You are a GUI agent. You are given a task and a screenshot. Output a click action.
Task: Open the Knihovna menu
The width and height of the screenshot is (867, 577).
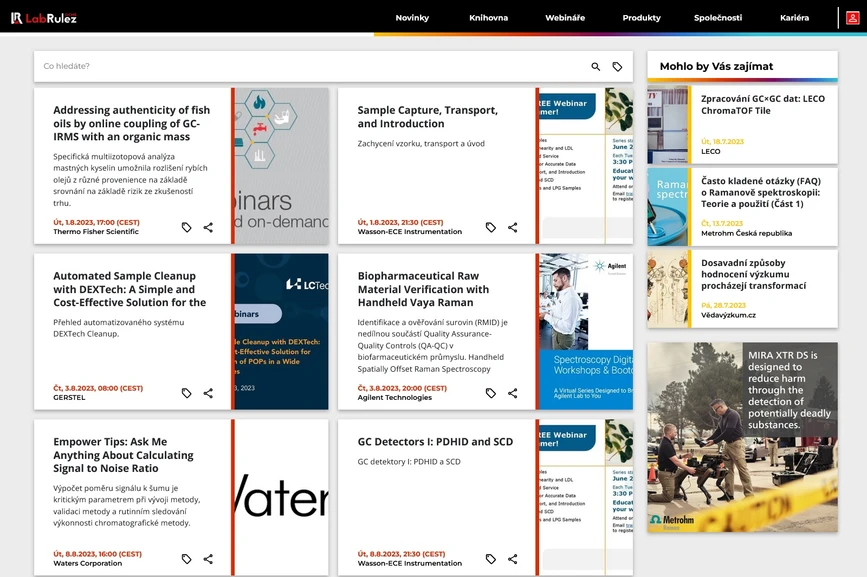coord(488,18)
